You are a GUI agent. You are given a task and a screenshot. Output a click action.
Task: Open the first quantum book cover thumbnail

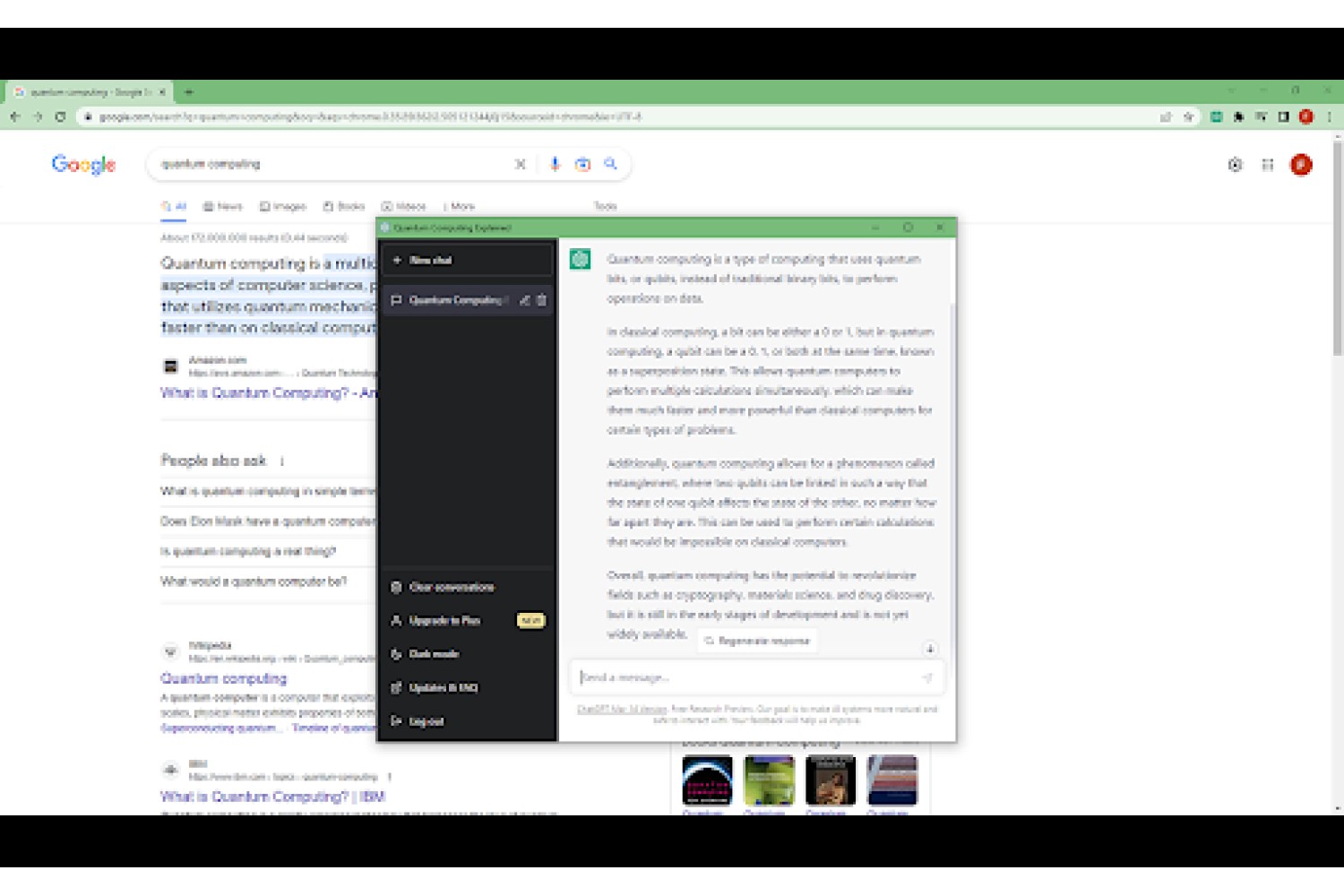(x=707, y=780)
